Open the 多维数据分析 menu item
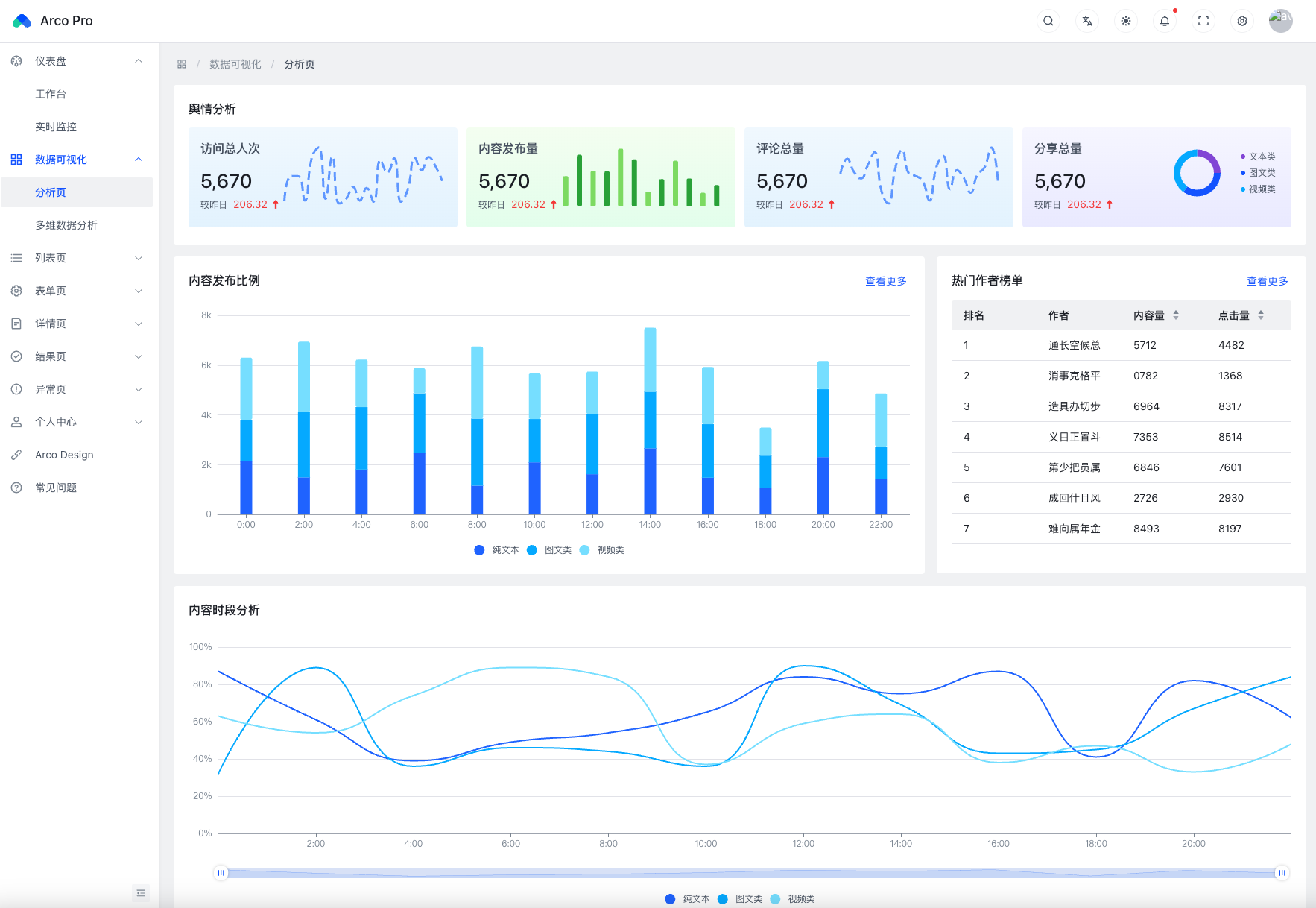The image size is (1316, 908). (77, 225)
